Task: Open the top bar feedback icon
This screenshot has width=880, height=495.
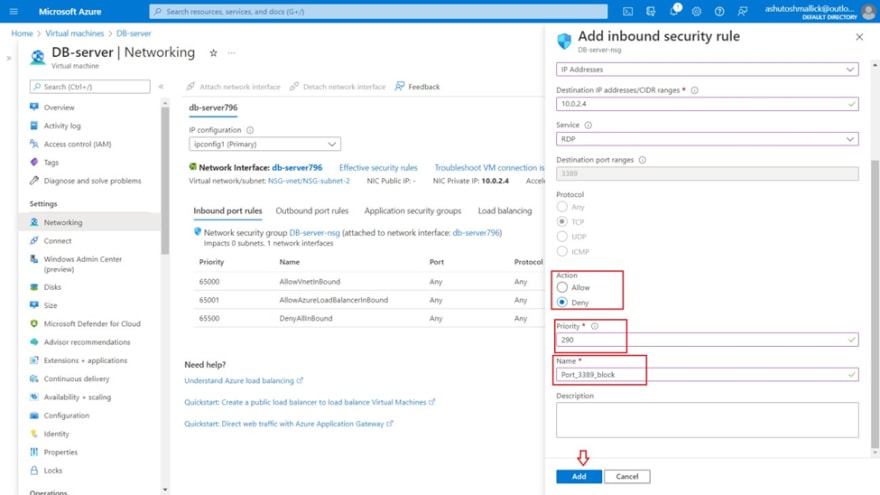Action: click(742, 11)
